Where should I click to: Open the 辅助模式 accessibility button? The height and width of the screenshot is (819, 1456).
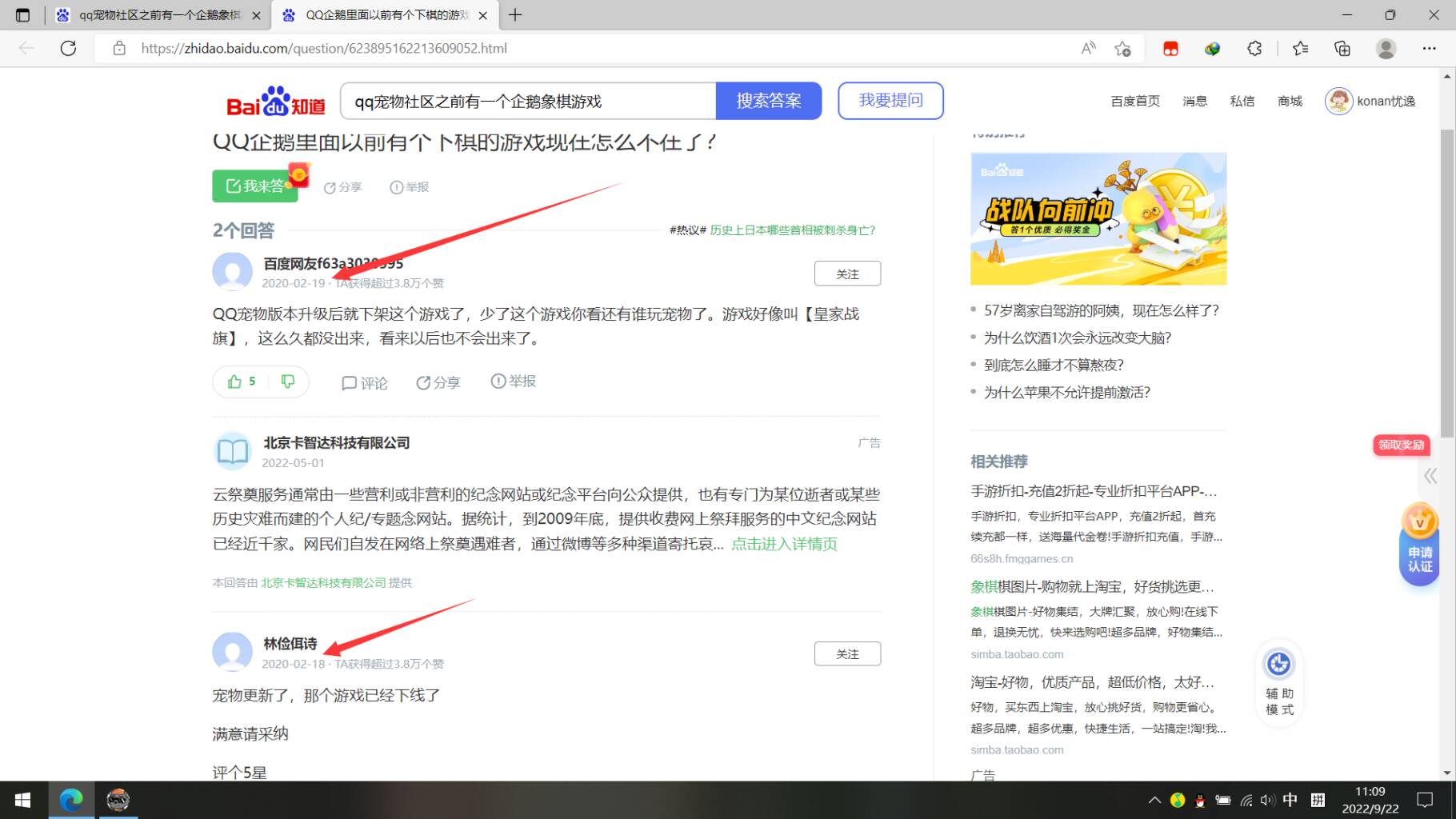tap(1278, 684)
